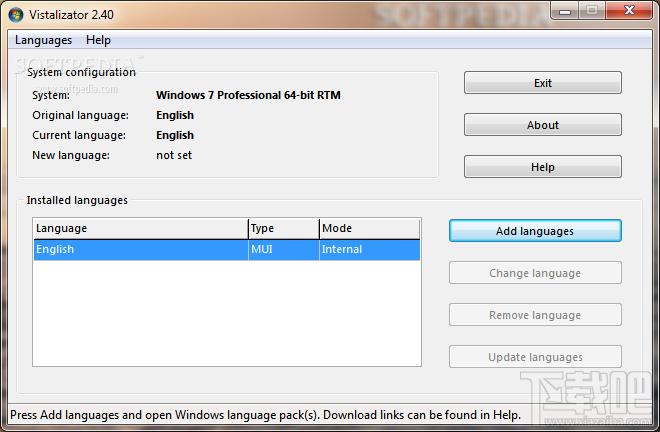
Task: Click the Windows 7 Professional 64-bit RTM text
Action: (x=248, y=95)
